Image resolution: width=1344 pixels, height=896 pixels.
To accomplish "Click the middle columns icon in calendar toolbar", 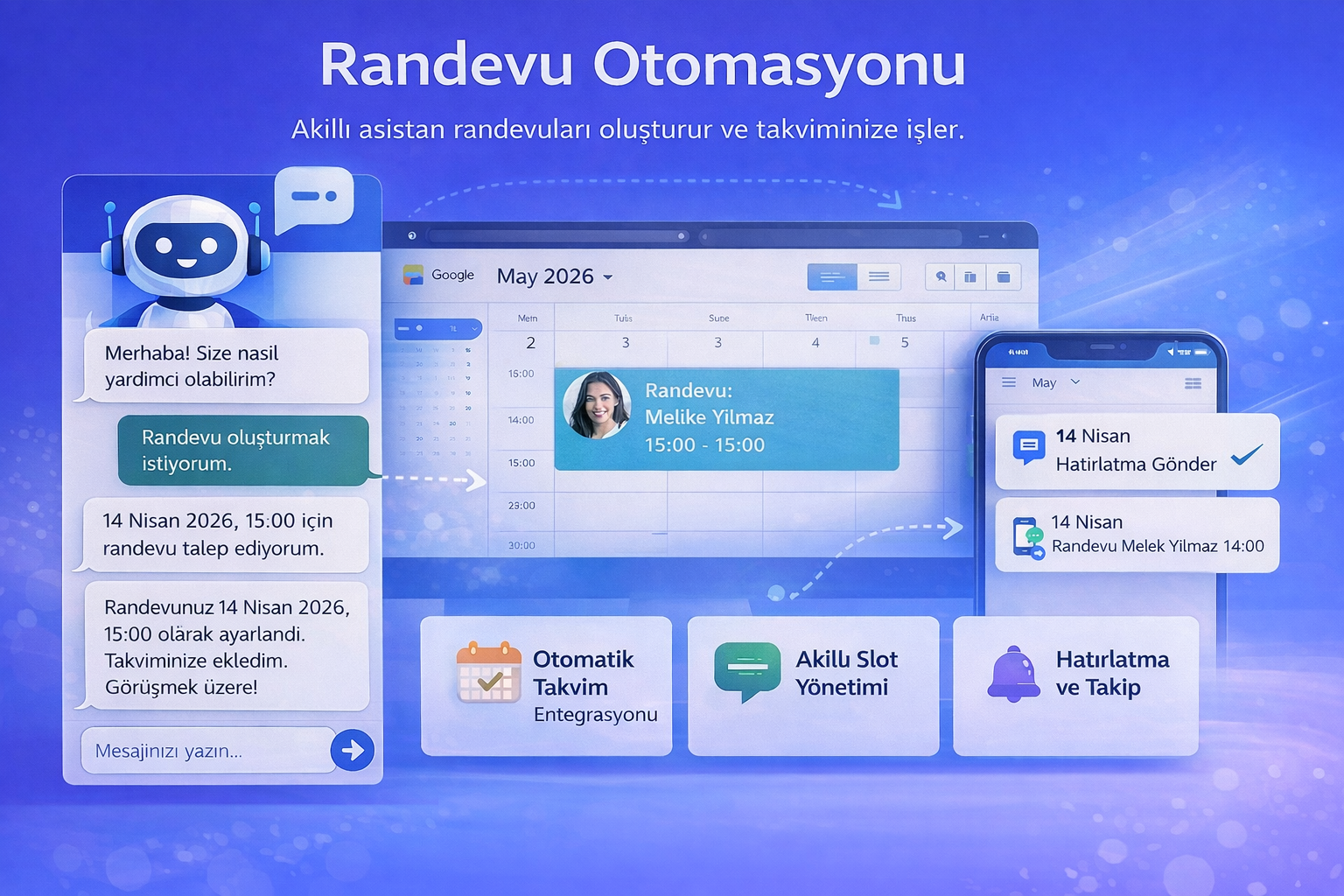I will pos(970,276).
